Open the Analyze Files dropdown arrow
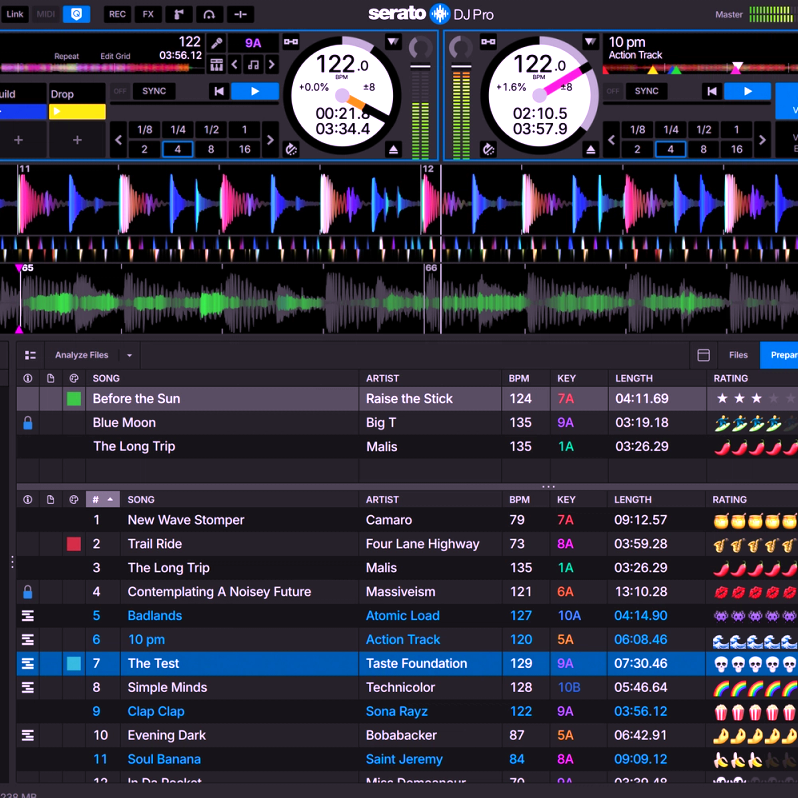This screenshot has height=798, width=798. pos(129,355)
